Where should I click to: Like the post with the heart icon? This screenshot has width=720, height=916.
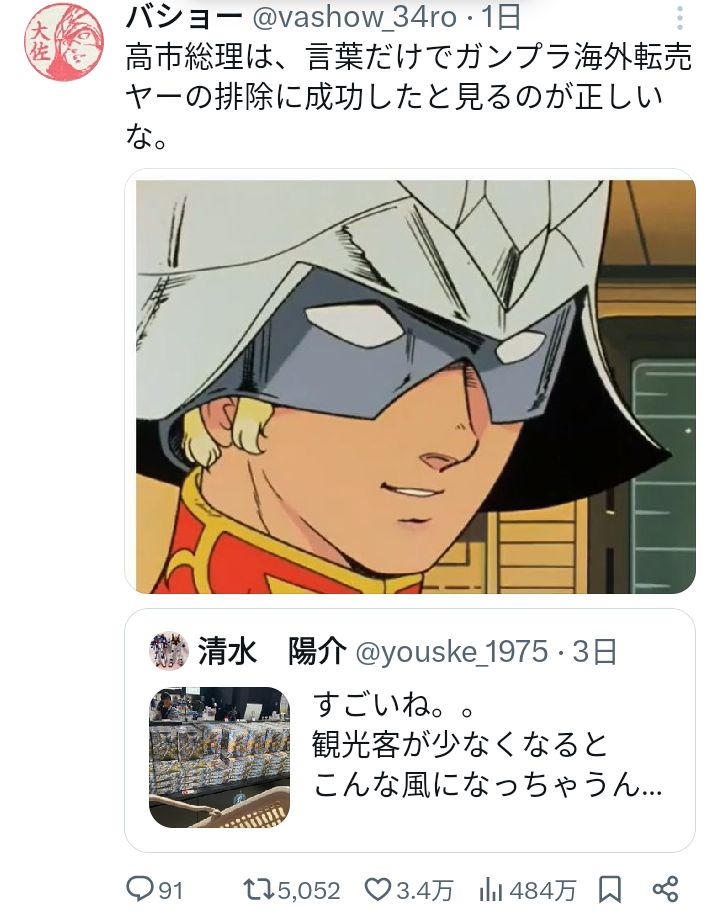pos(378,889)
